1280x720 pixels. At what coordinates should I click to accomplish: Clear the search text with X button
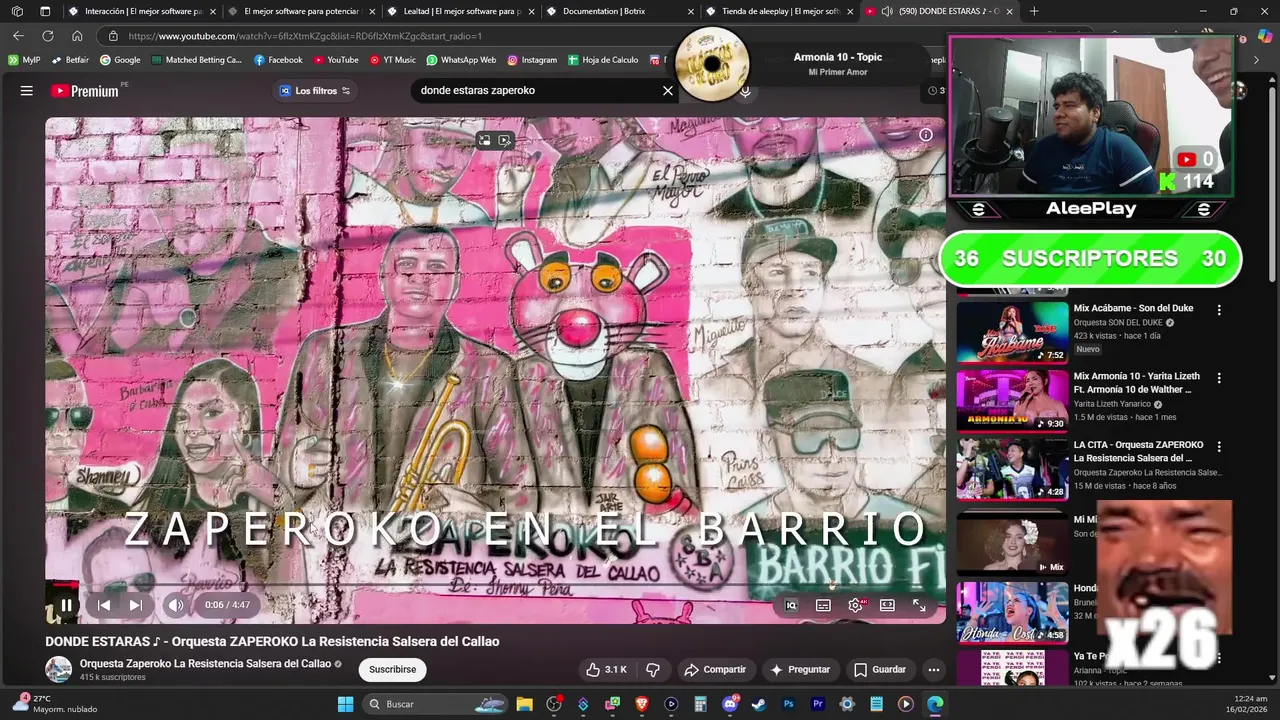(x=668, y=90)
